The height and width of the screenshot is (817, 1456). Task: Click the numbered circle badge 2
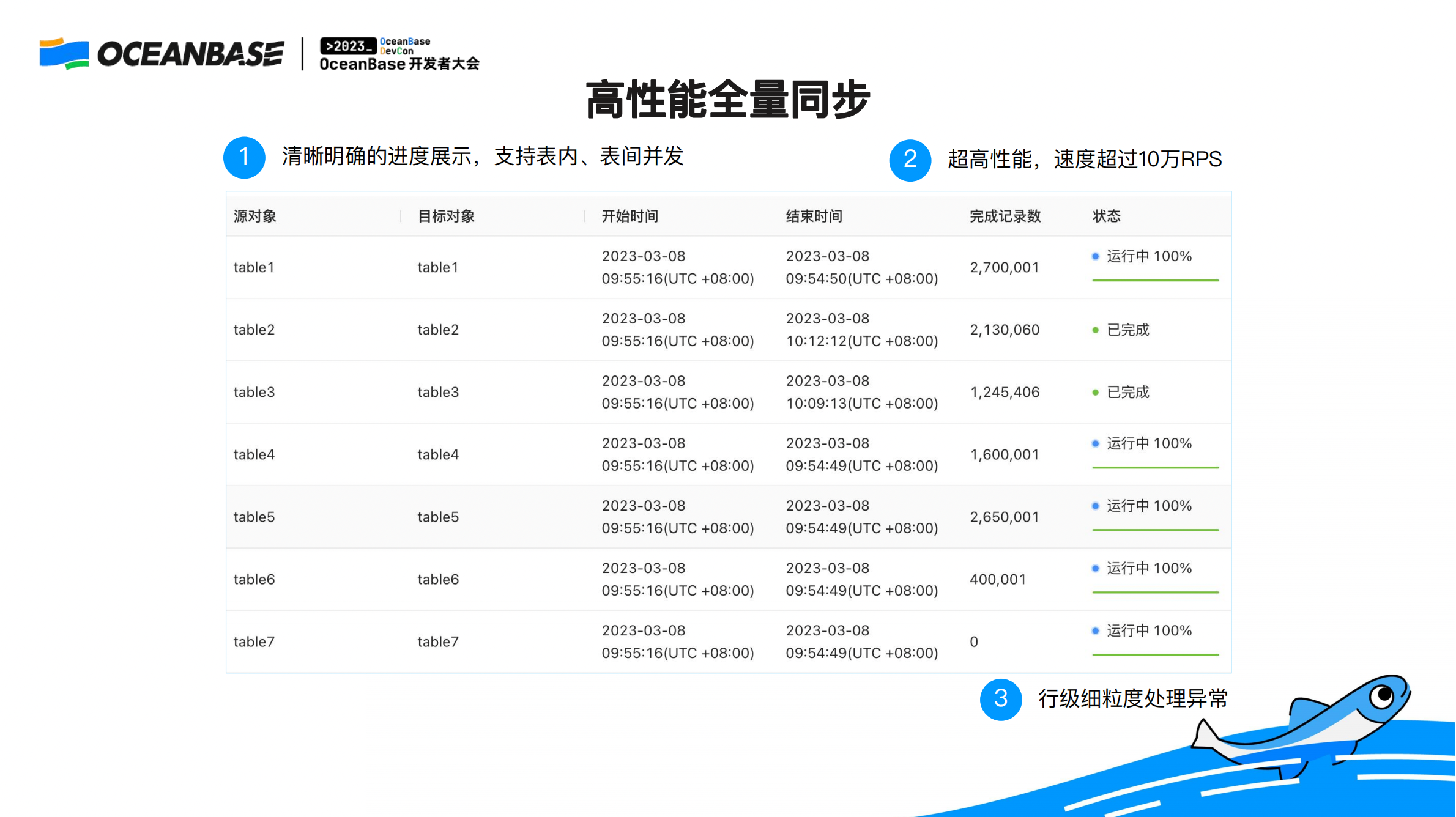click(x=910, y=160)
